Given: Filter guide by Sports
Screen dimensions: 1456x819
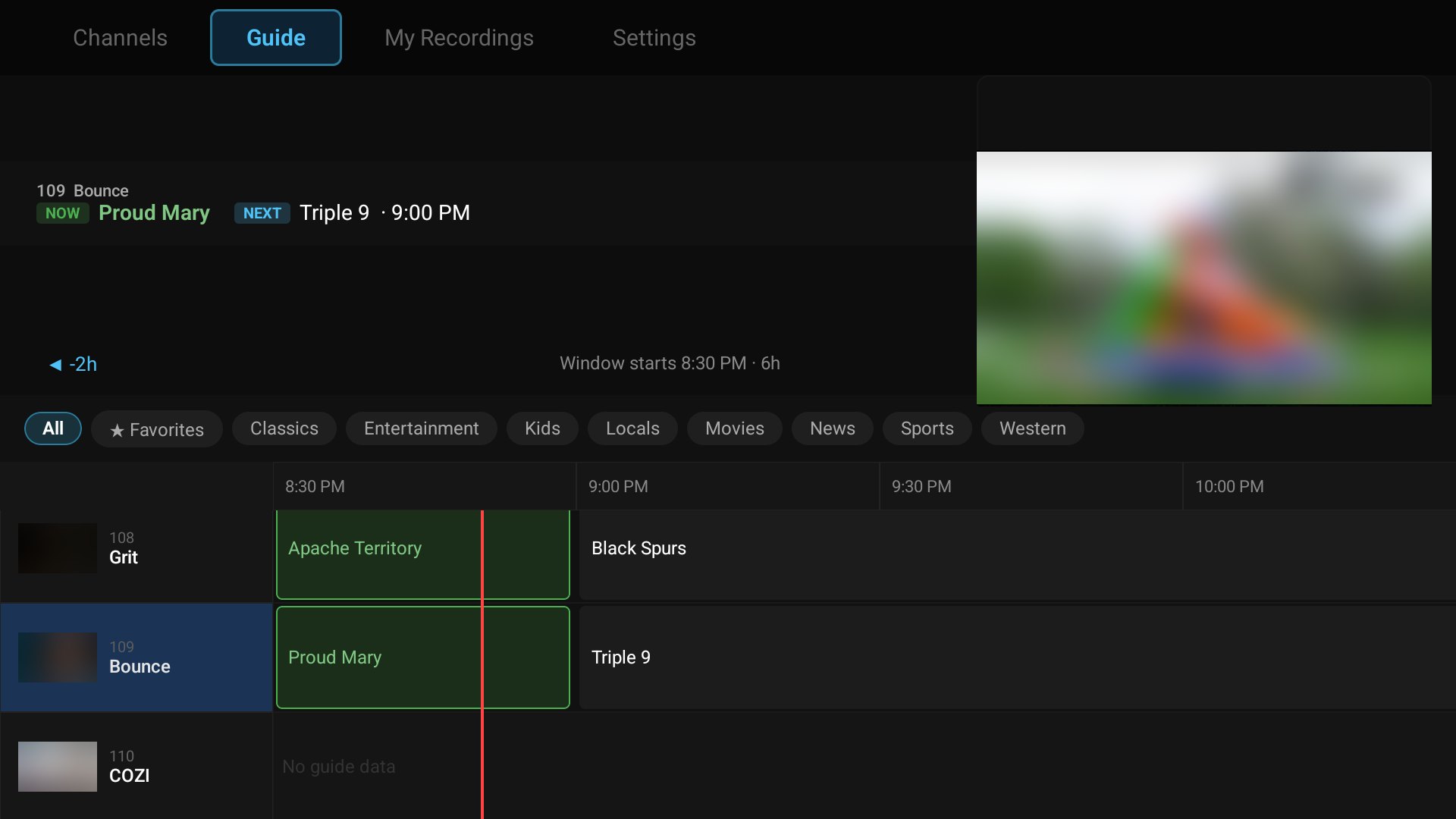Looking at the screenshot, I should [927, 428].
